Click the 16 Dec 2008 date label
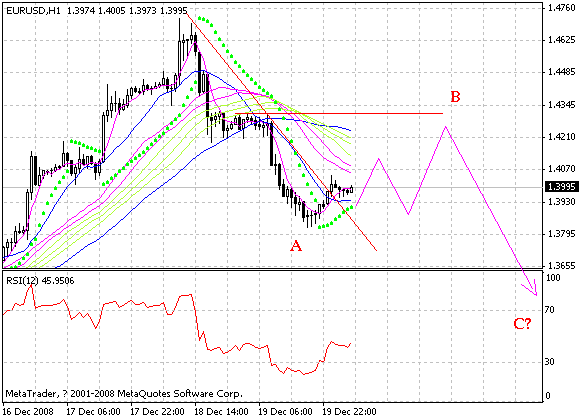580x419 pixels. 28,412
